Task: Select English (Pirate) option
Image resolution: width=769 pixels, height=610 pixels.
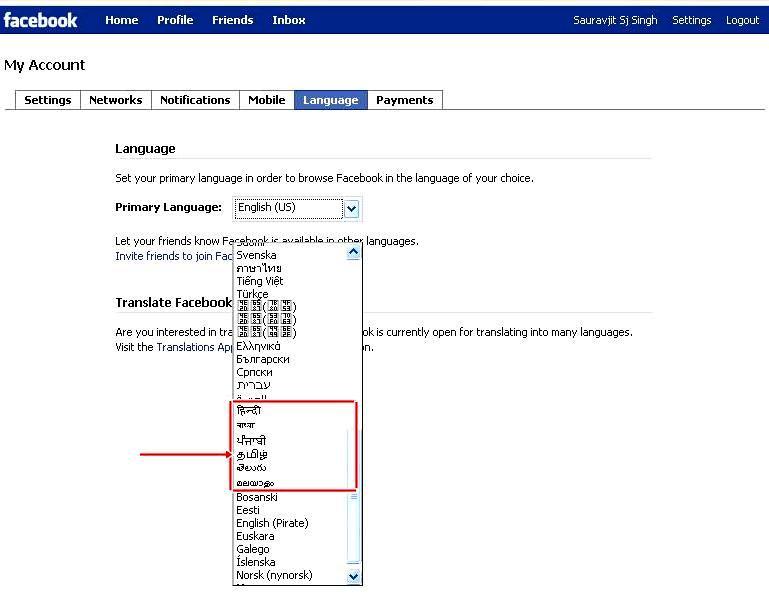Action: click(272, 523)
